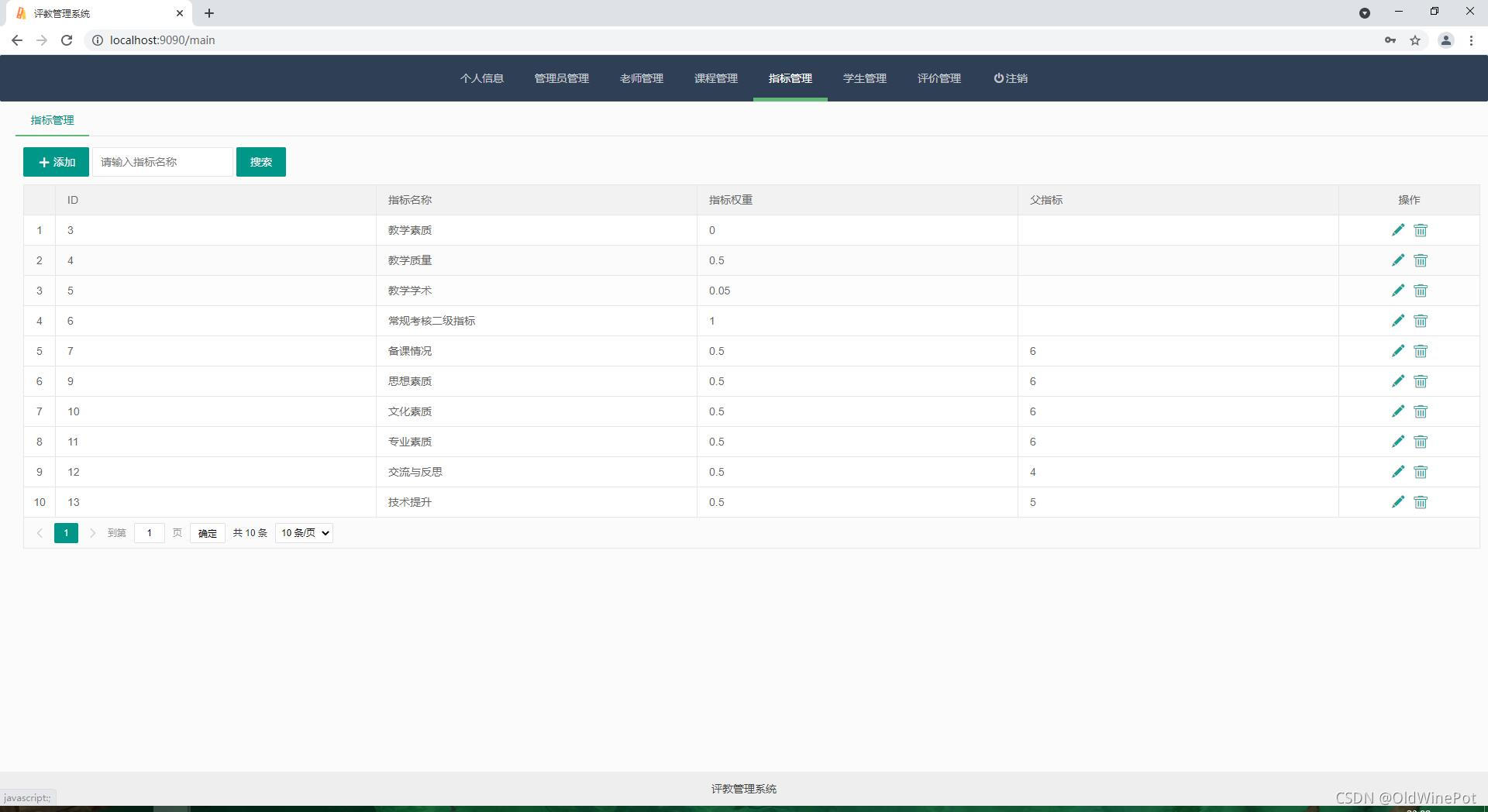Select page 1 in pagination

point(66,533)
